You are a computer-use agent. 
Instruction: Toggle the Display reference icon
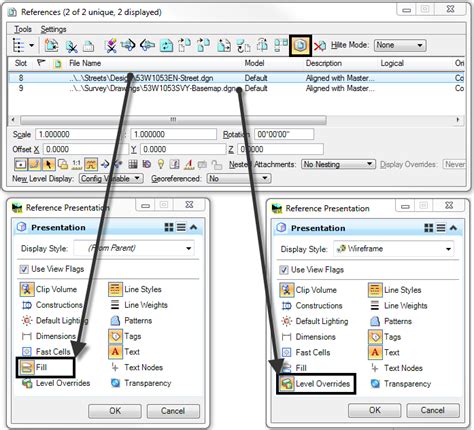tap(21, 164)
